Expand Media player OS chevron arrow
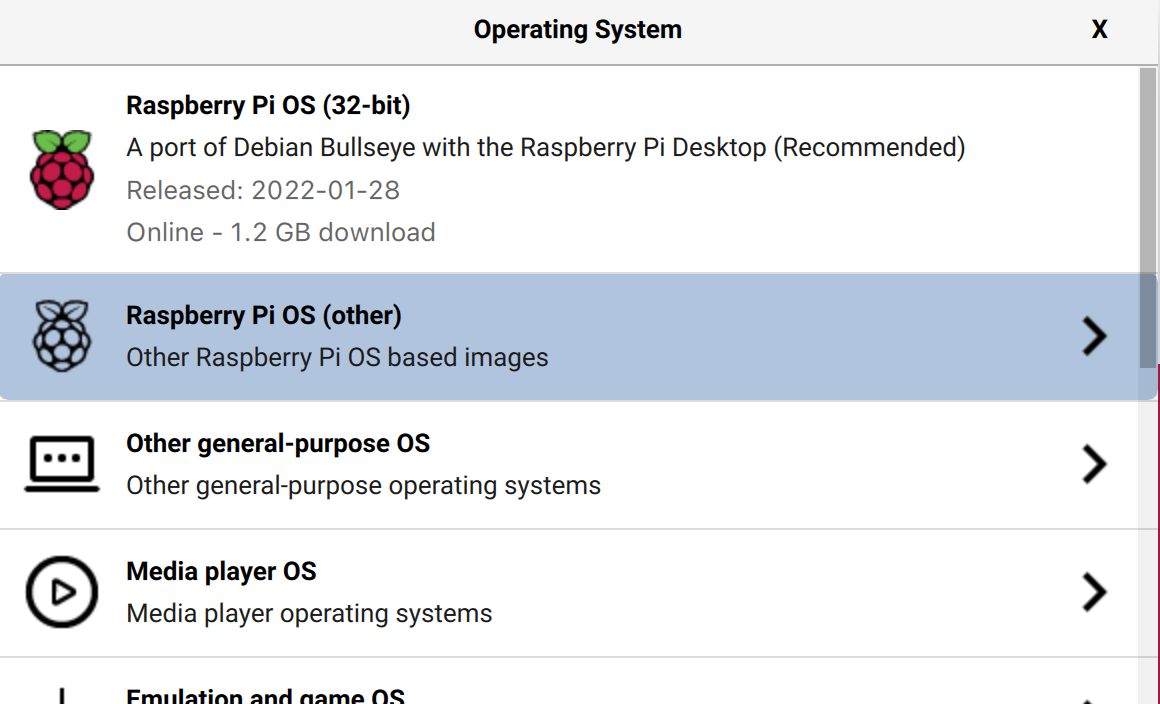 click(x=1094, y=592)
